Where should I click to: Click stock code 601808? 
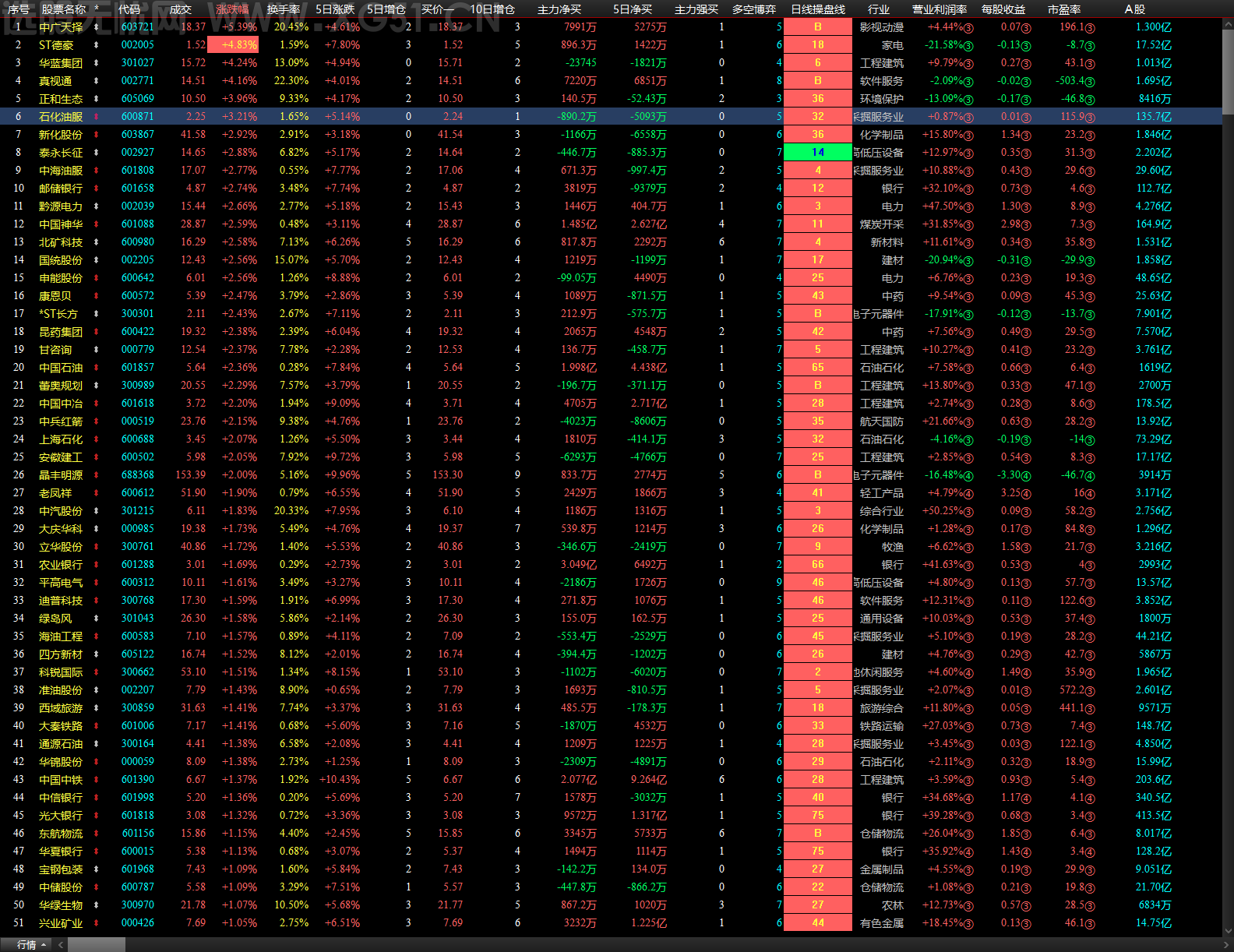(x=138, y=171)
